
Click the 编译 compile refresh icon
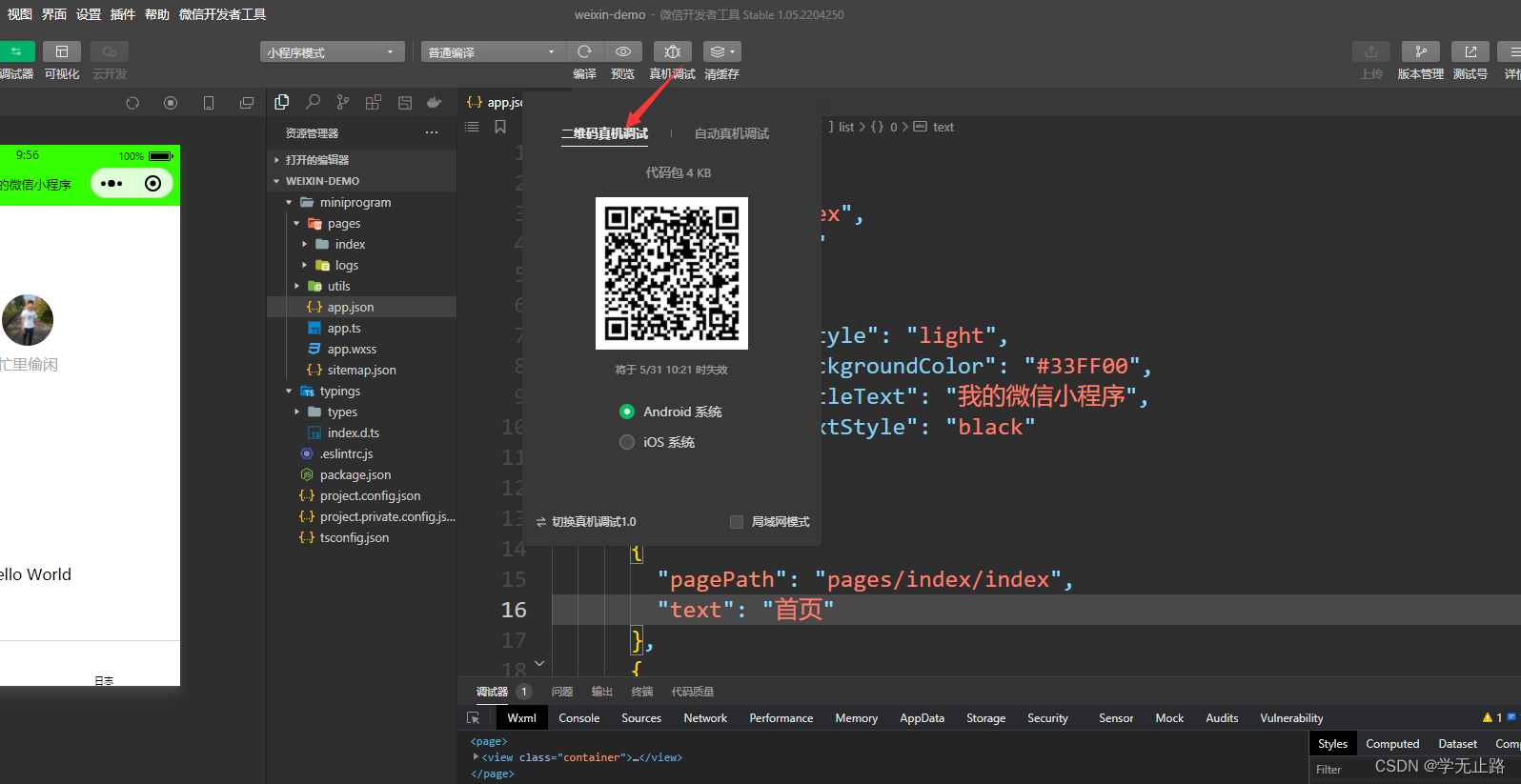pyautogui.click(x=584, y=51)
